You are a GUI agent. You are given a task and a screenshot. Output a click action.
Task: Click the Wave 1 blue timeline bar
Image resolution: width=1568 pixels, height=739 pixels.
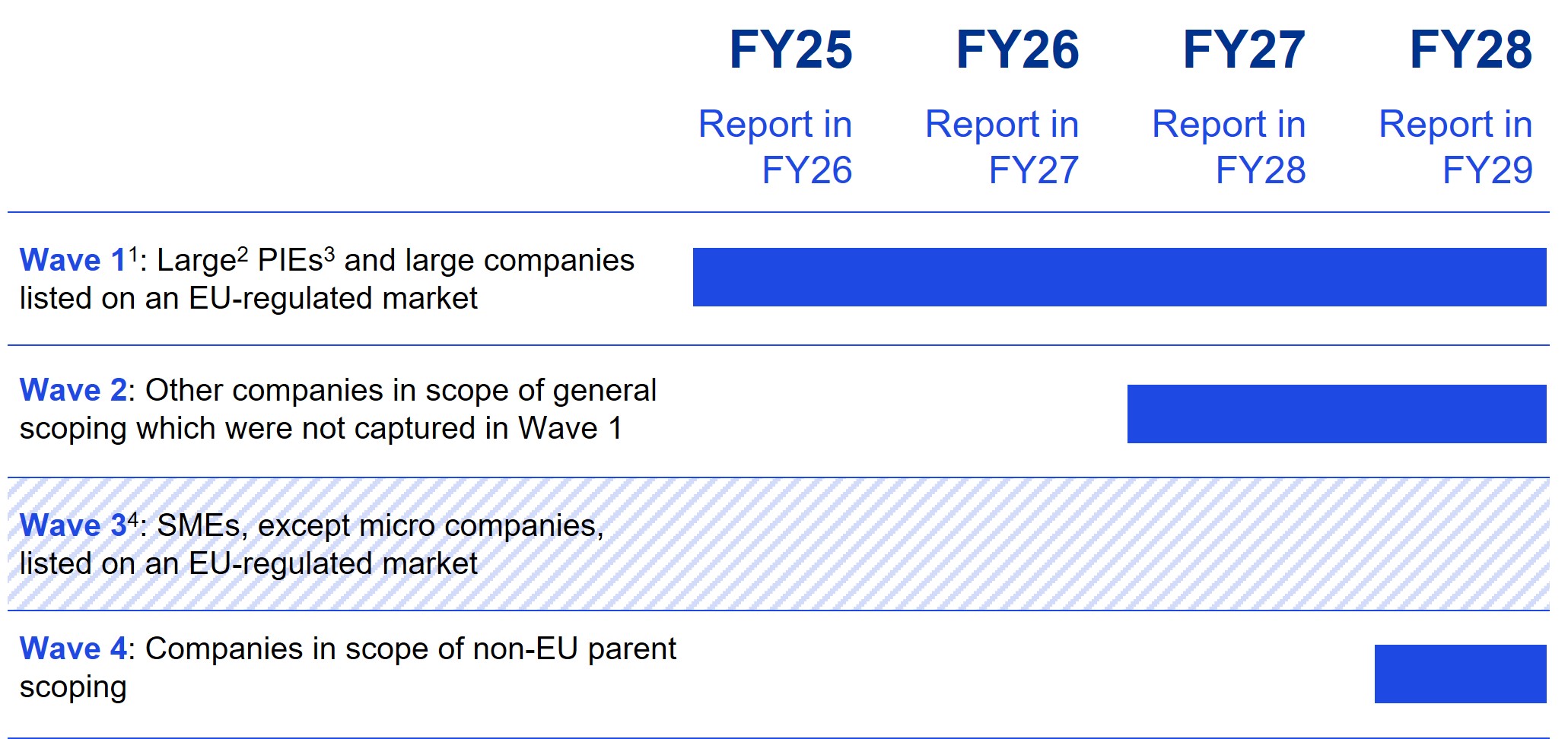pyautogui.click(x=1119, y=278)
